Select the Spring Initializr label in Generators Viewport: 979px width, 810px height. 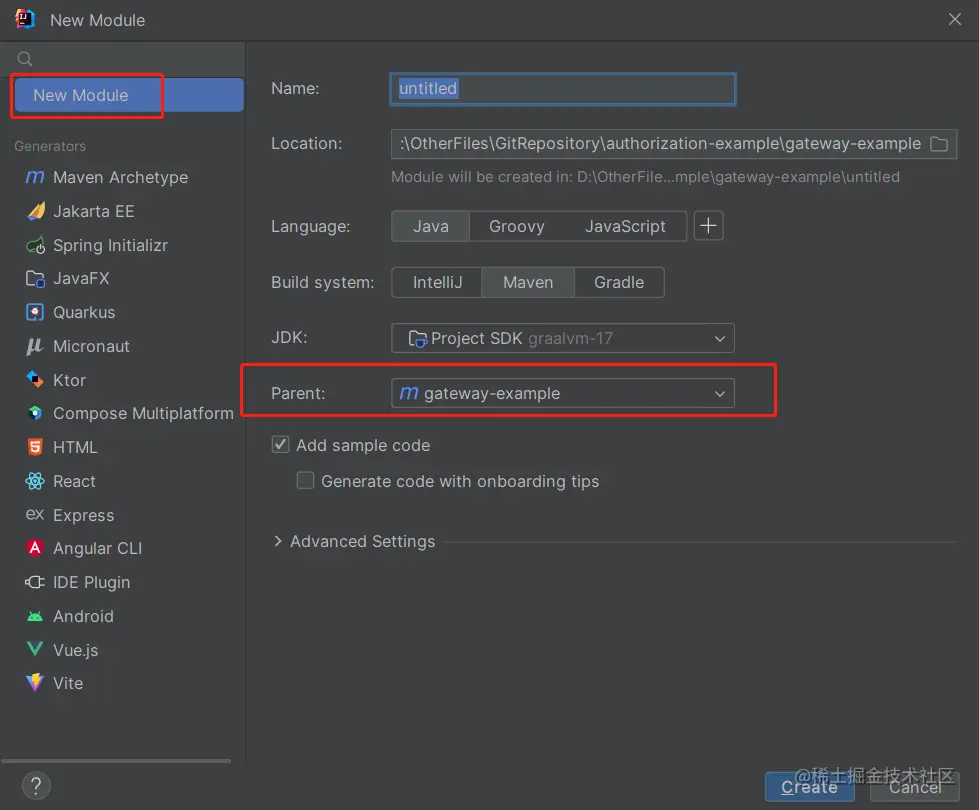coord(111,245)
